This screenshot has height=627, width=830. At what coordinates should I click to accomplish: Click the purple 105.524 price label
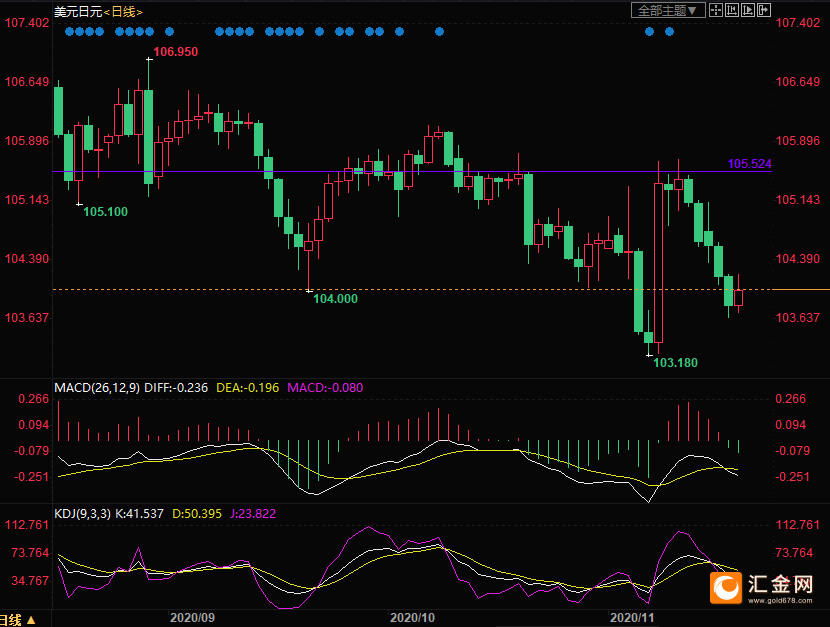[x=750, y=164]
